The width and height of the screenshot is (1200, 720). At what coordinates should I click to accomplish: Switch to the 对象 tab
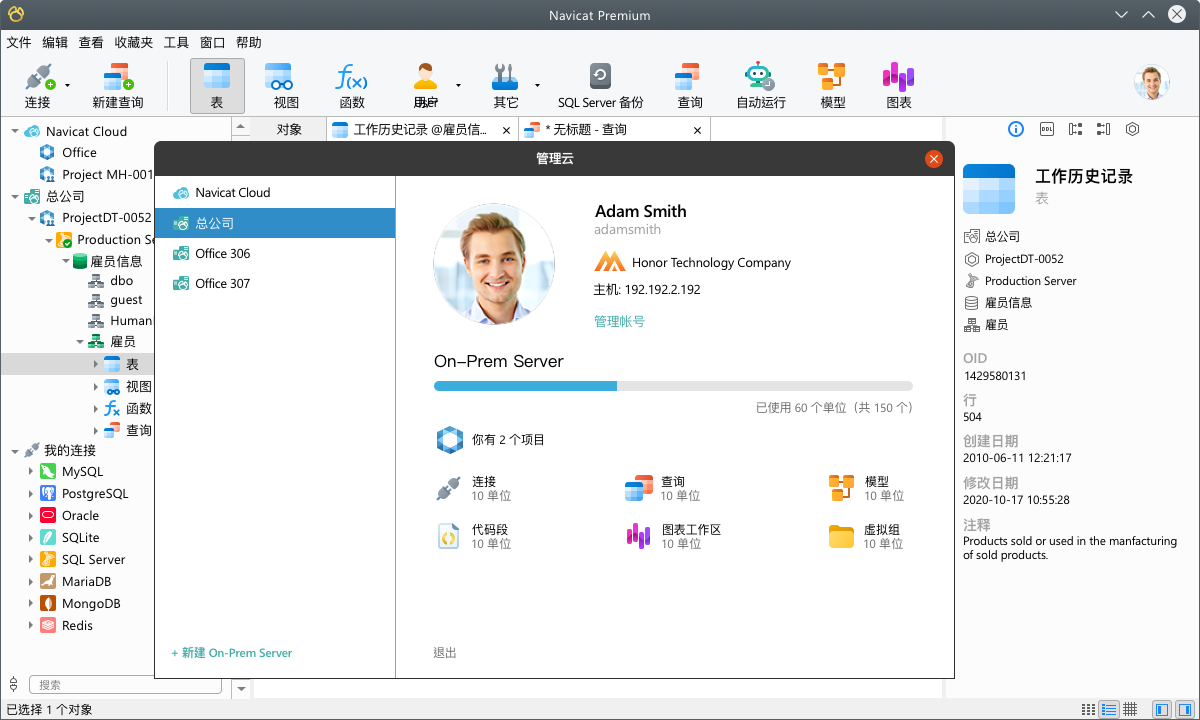(289, 129)
